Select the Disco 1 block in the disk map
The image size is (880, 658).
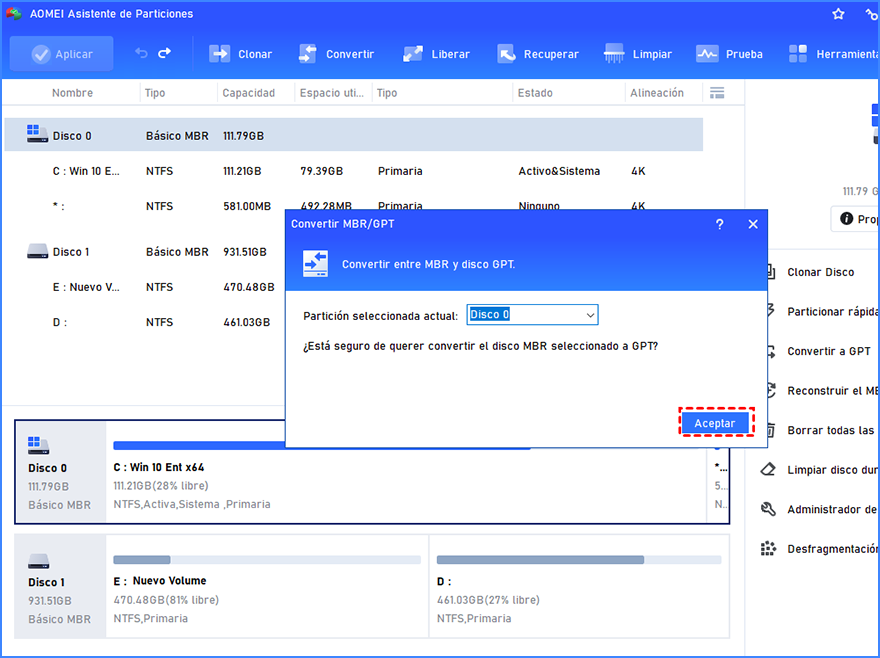61,586
